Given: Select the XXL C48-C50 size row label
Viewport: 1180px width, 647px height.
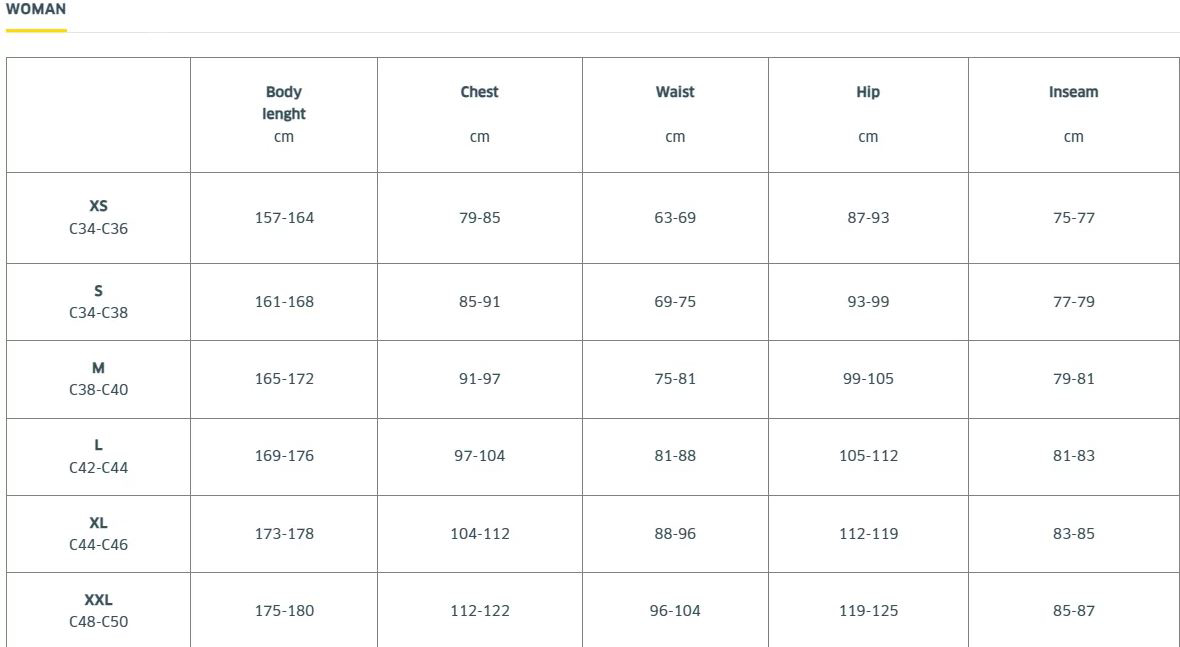Looking at the screenshot, I should [99, 610].
